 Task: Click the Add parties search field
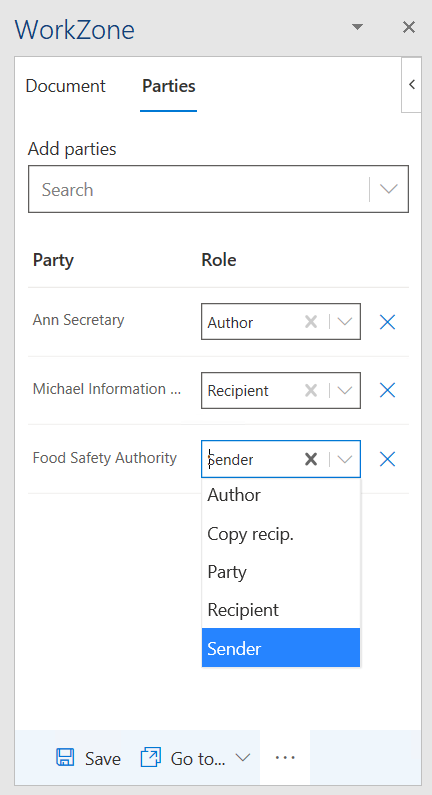coord(198,189)
